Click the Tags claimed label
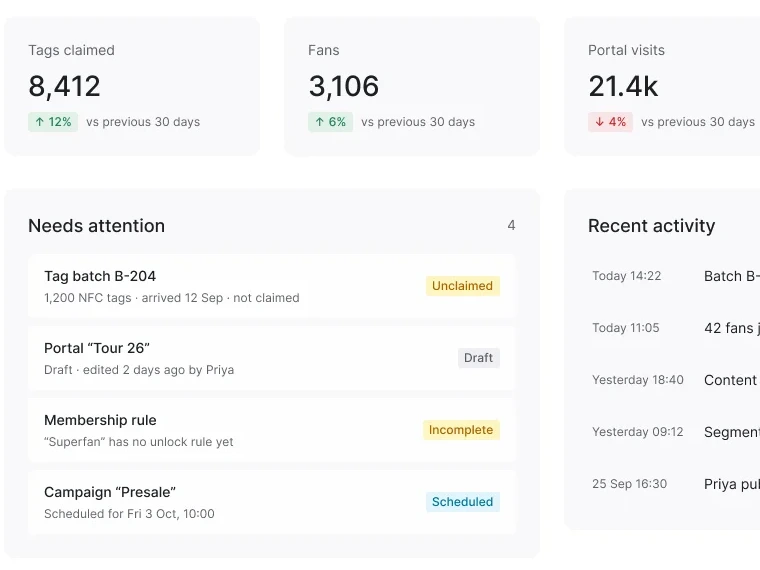 [x=71, y=50]
